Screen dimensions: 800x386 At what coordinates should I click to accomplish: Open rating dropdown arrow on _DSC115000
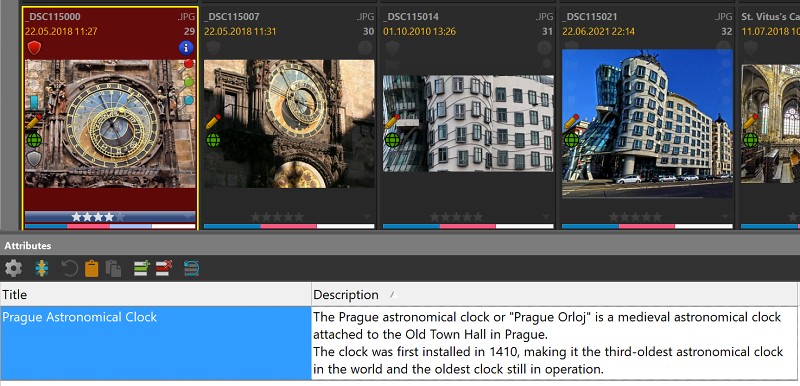coord(188,217)
